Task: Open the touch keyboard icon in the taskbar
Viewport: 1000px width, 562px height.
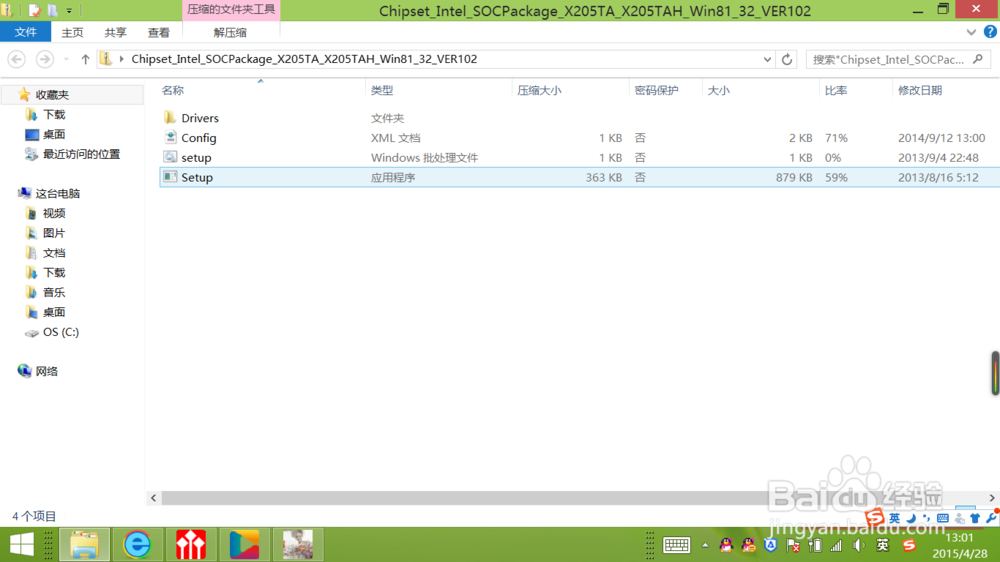Action: pyautogui.click(x=676, y=545)
